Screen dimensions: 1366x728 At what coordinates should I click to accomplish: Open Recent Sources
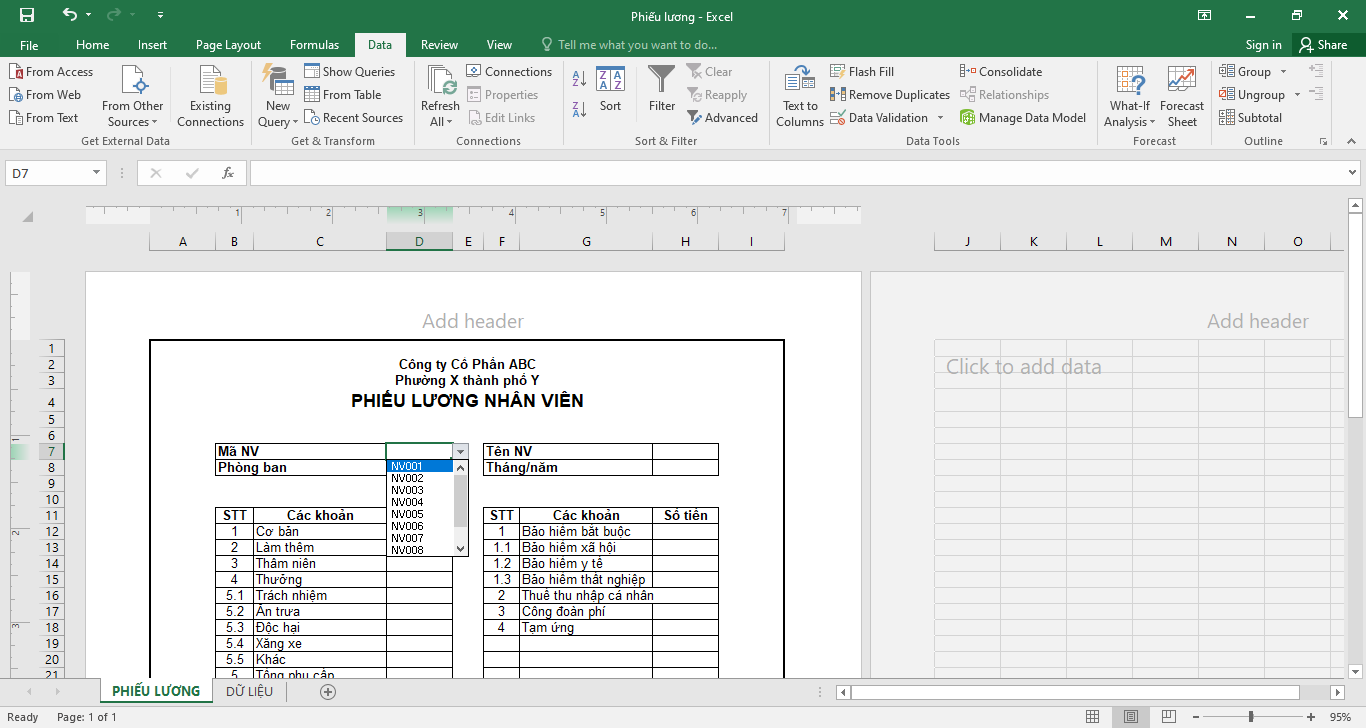[353, 118]
